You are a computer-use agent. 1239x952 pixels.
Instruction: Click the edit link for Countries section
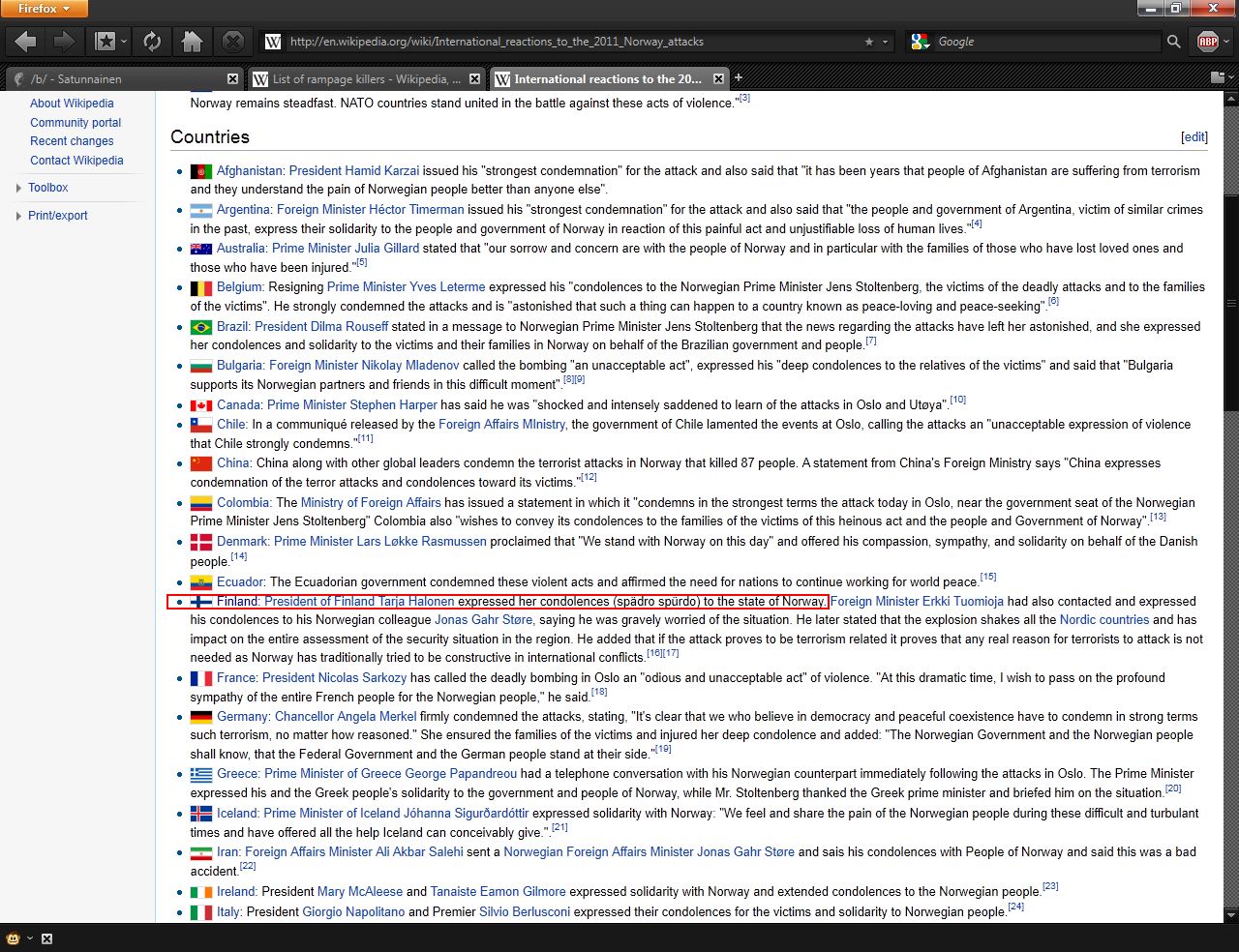pos(1194,137)
